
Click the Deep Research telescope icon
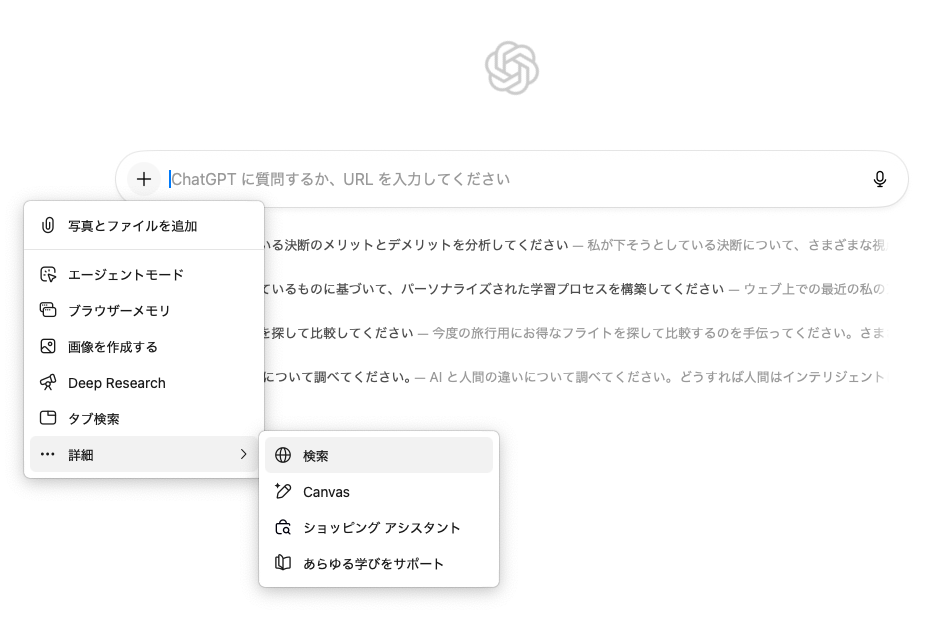48,383
